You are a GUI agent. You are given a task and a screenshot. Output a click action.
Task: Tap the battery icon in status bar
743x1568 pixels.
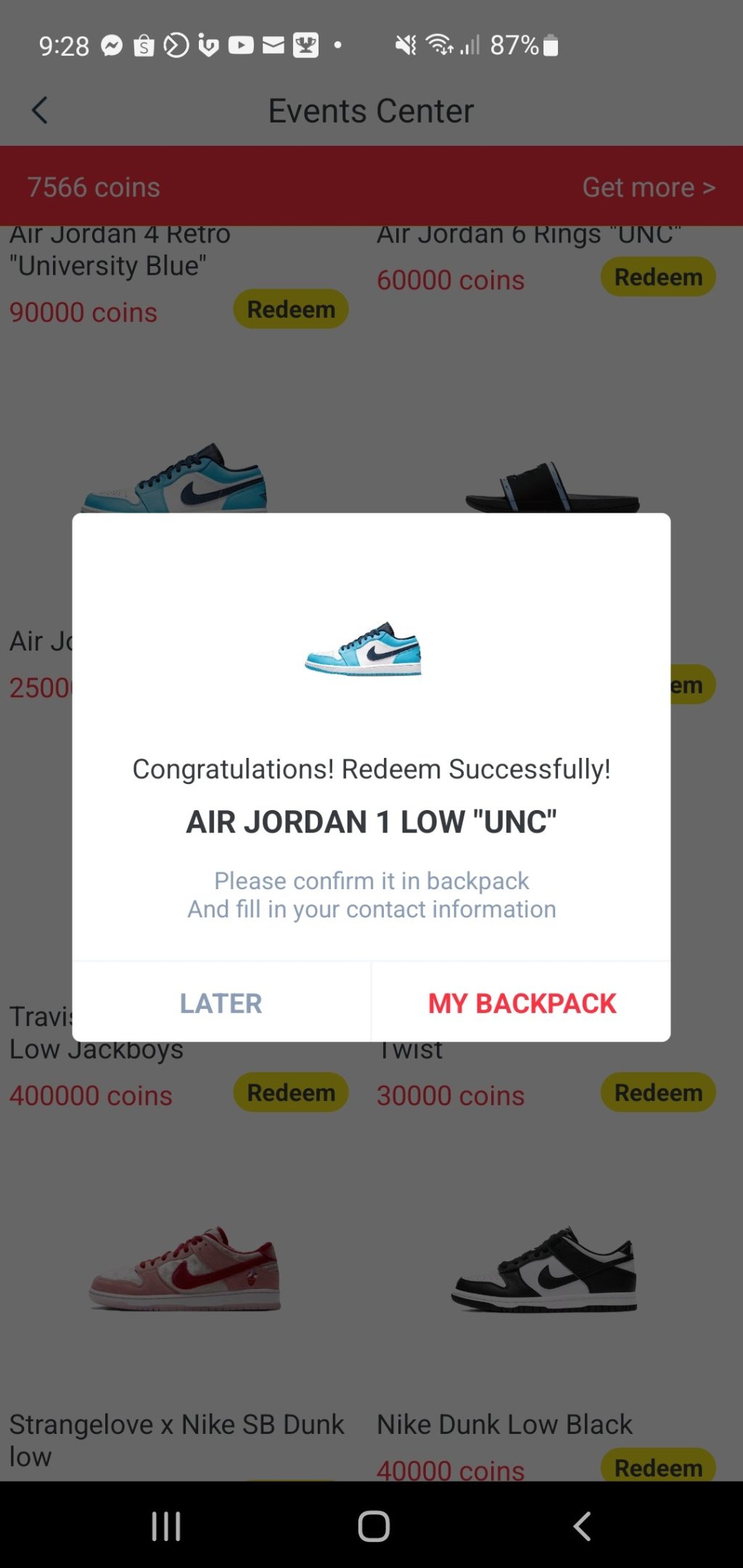[551, 46]
